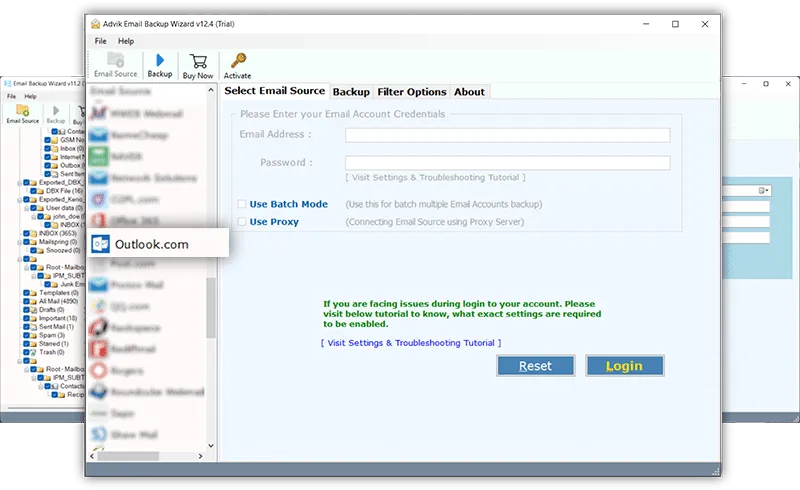This screenshot has height=490, width=800.
Task: Uncheck the Outbox folder checkbox
Action: tap(47, 165)
